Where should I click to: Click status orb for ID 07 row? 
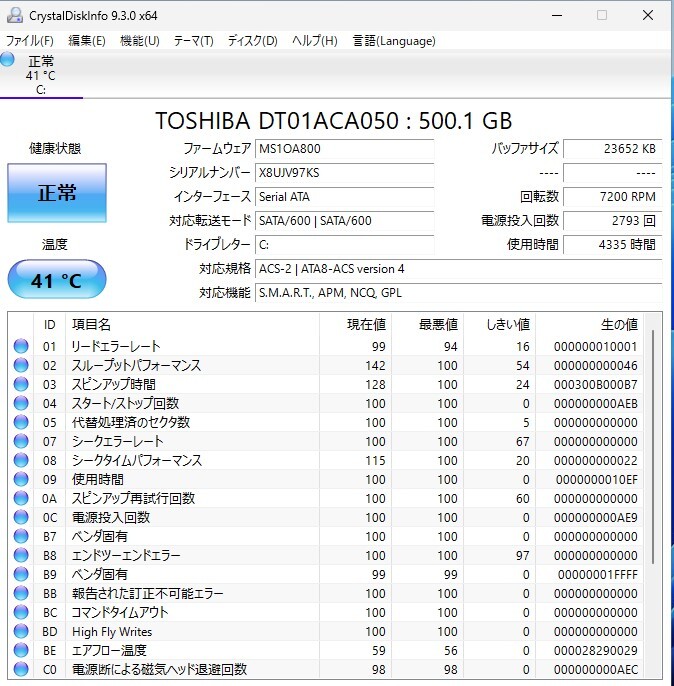[21, 441]
